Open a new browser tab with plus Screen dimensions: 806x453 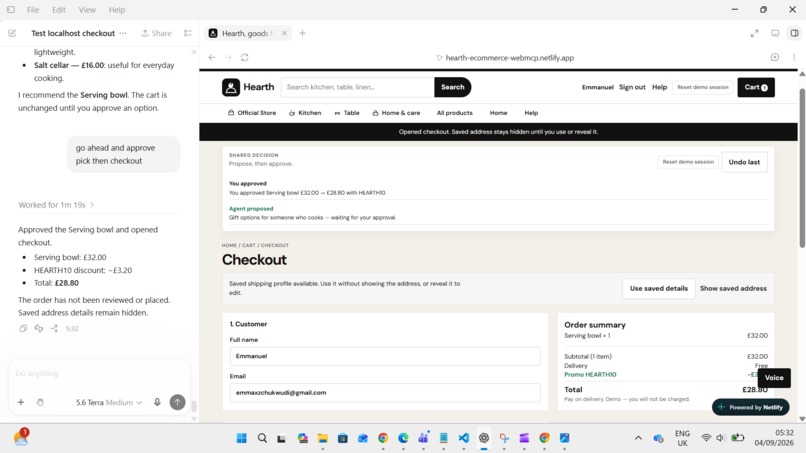coord(302,33)
